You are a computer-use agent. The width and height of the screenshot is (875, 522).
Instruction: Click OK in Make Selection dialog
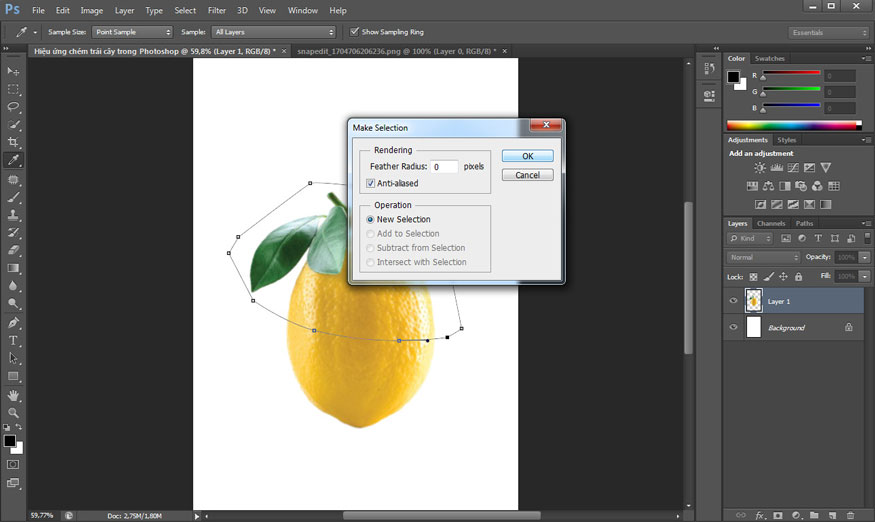point(527,156)
